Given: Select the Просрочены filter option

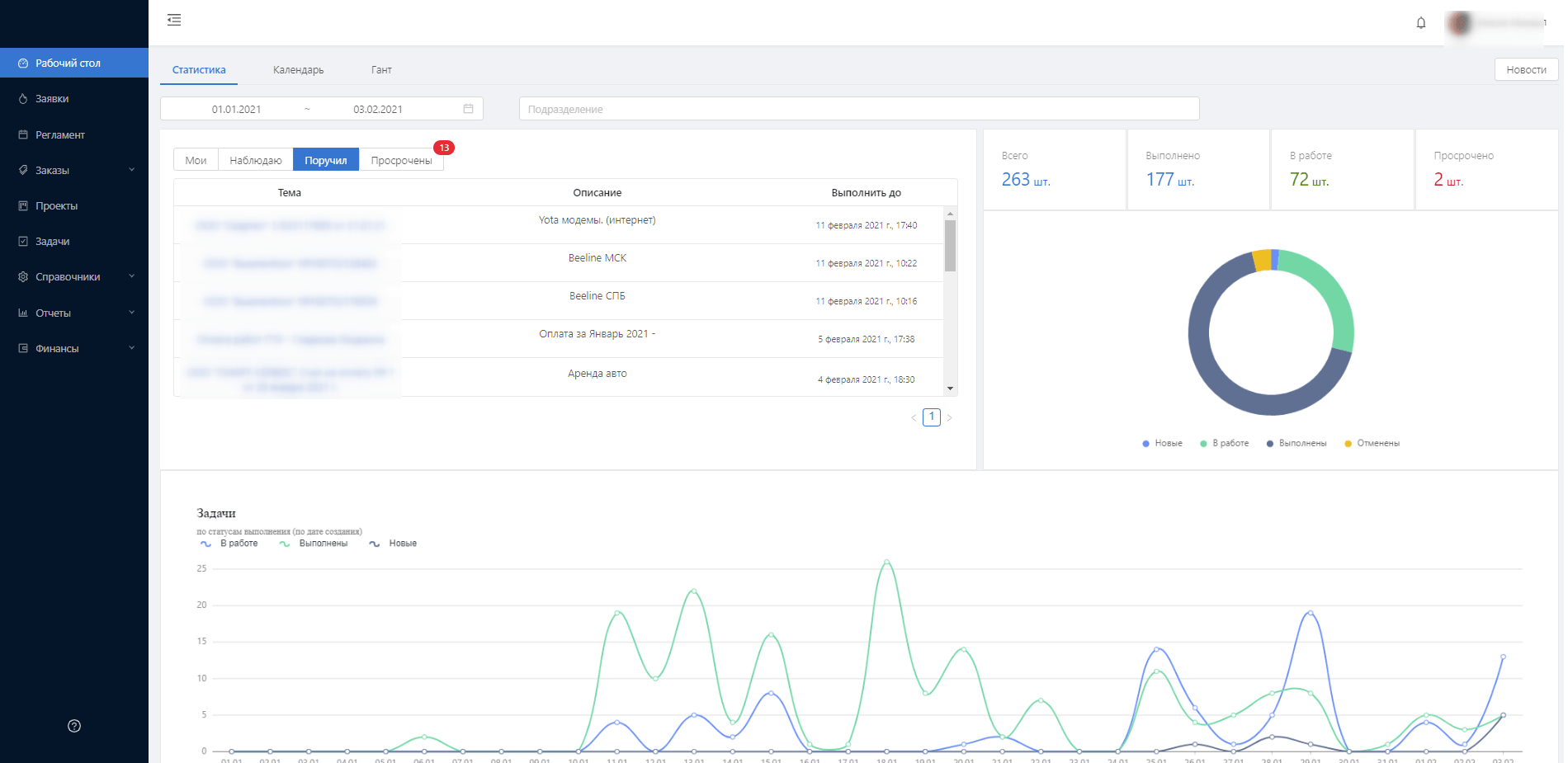Looking at the screenshot, I should [x=401, y=160].
